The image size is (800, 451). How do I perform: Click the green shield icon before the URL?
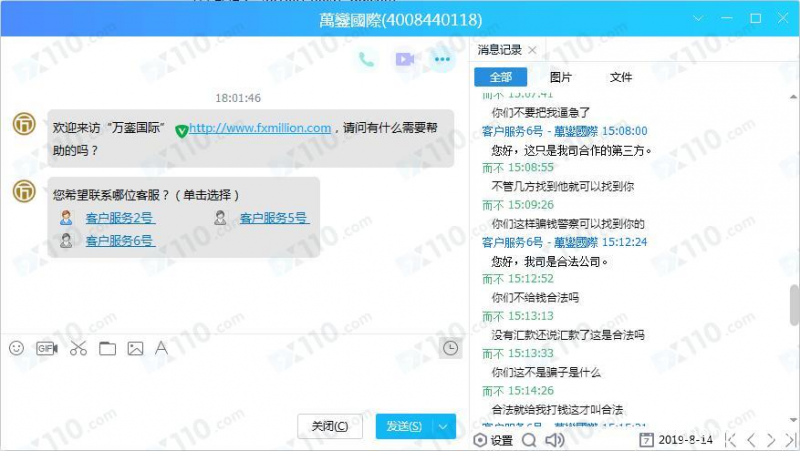[x=181, y=131]
